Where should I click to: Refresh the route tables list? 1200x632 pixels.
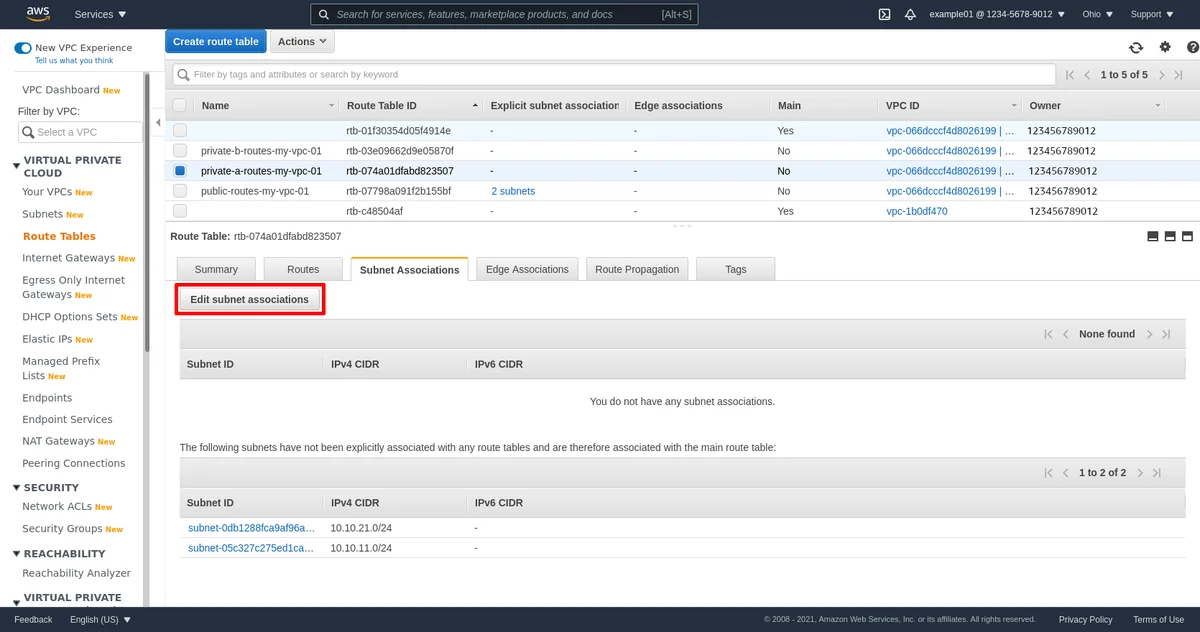pos(1136,47)
